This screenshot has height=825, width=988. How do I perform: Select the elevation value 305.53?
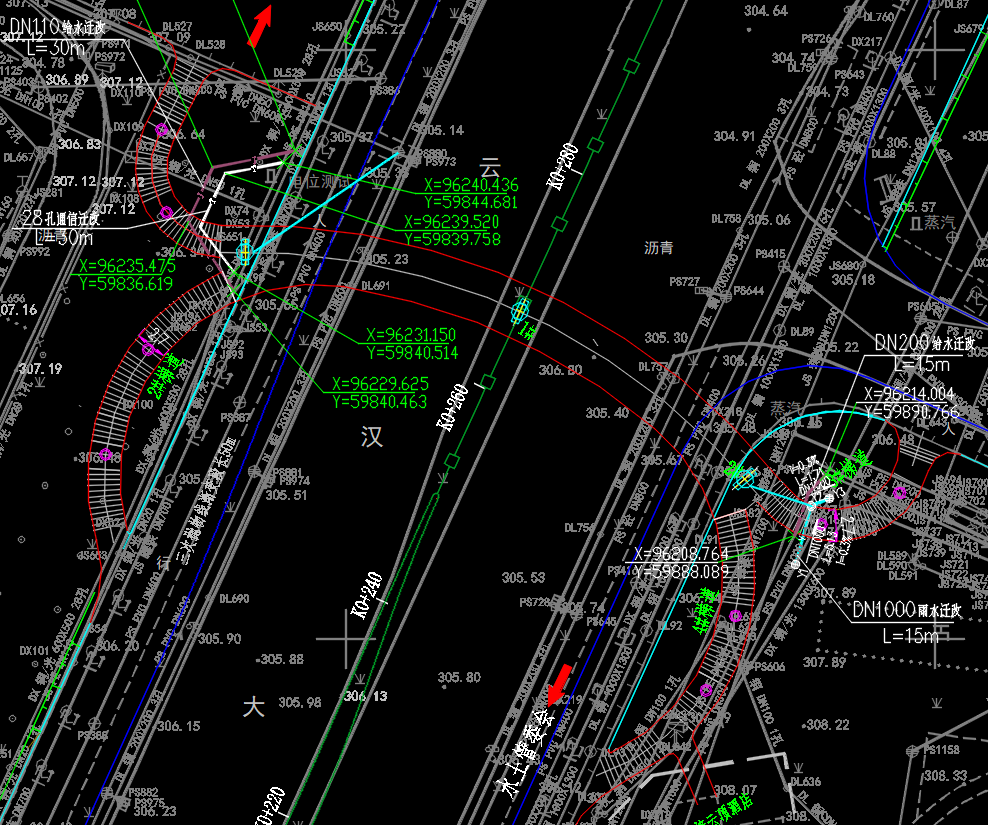coord(523,577)
